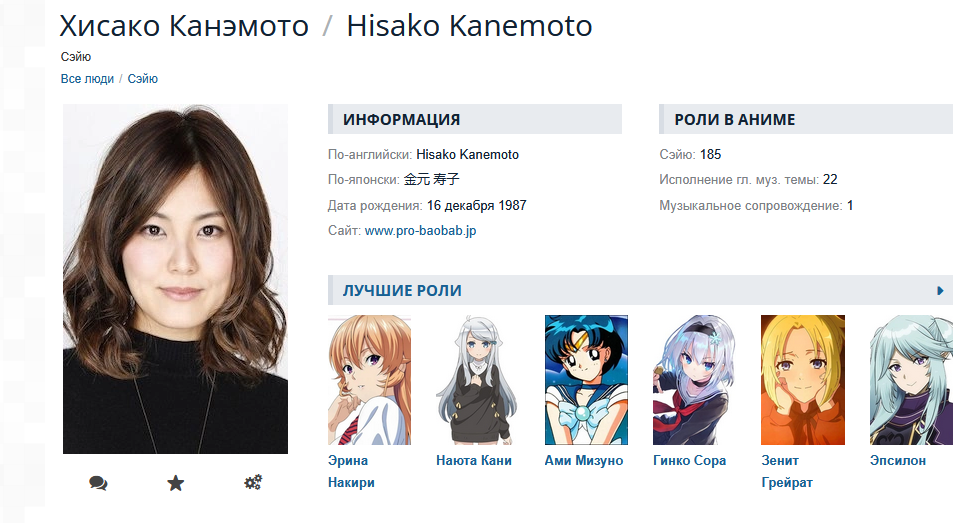Enlarge Hisako Kanemoto's profile photo
The width and height of the screenshot is (966, 523).
pos(176,279)
